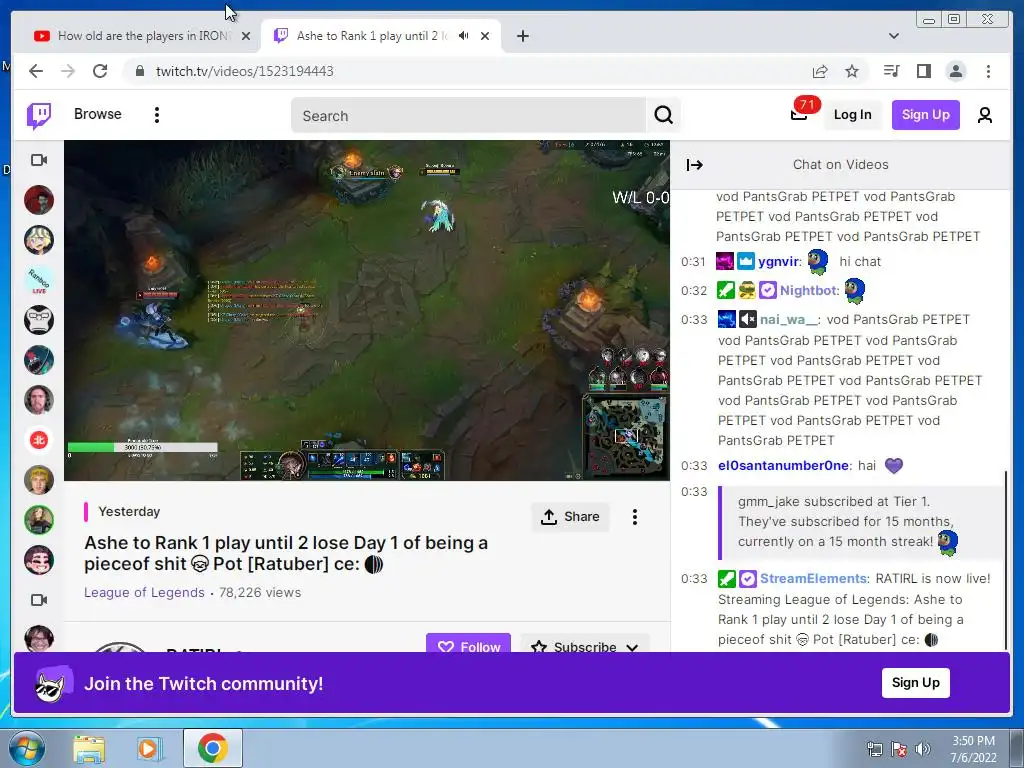Open the notifications inbox with 71 badge

click(799, 115)
